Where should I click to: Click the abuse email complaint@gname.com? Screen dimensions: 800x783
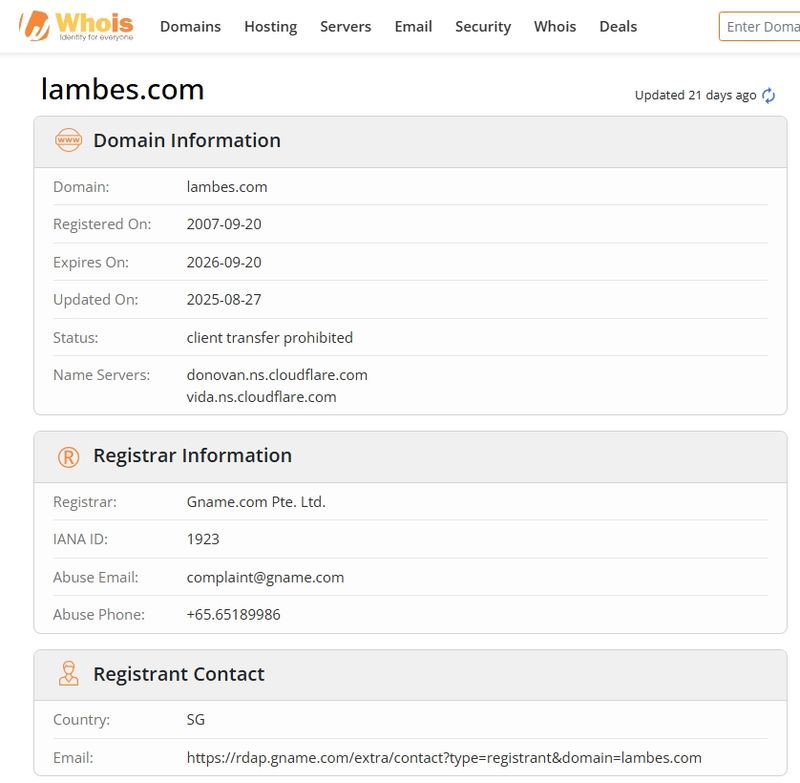coord(265,577)
